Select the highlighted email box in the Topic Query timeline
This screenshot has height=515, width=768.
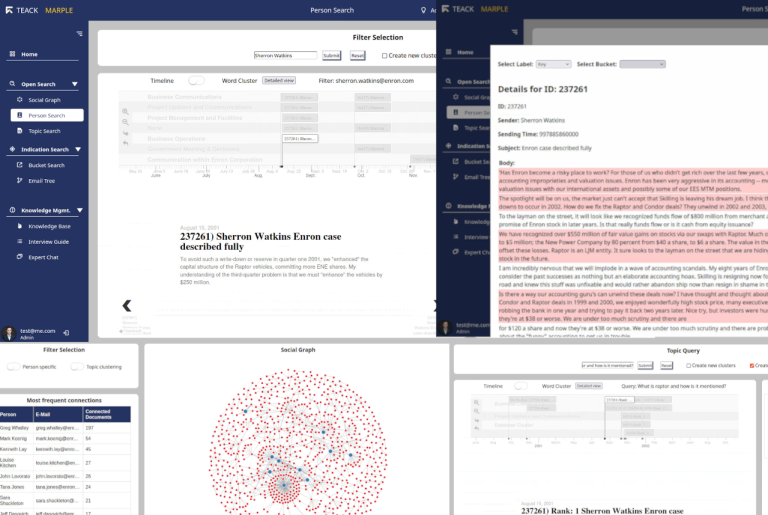tap(620, 400)
